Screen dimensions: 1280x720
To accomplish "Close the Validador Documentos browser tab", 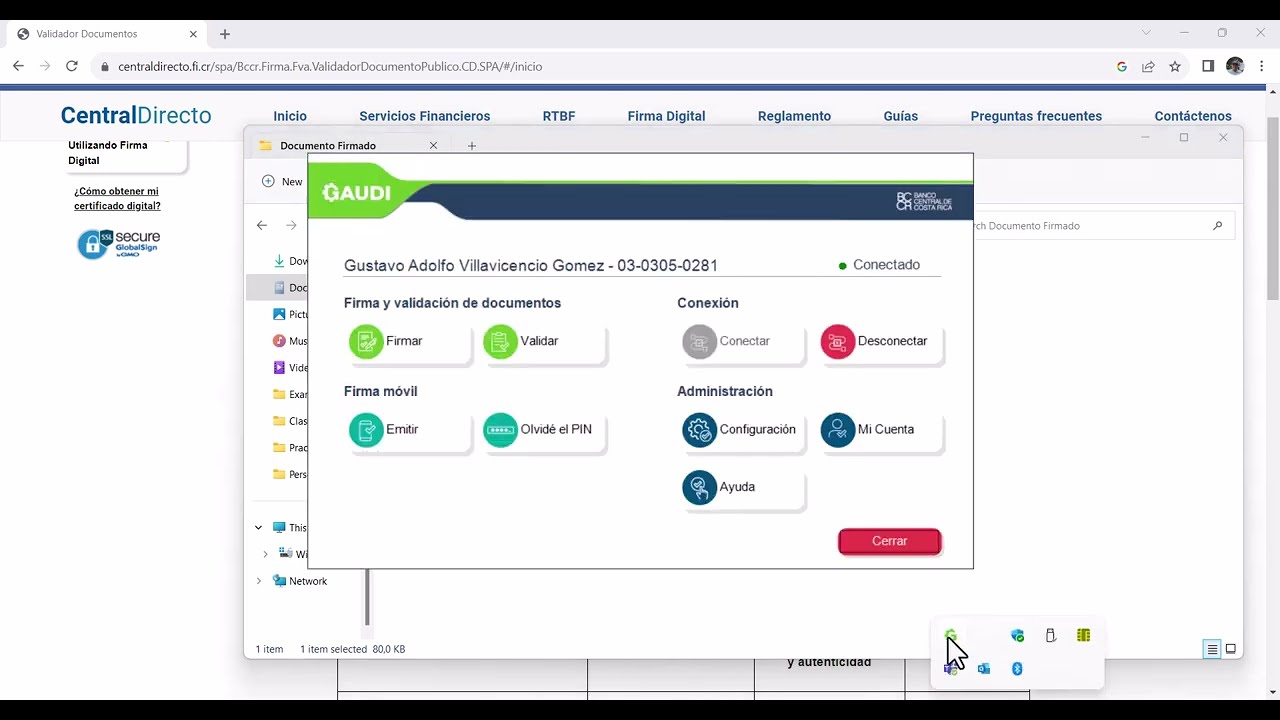I will click(193, 34).
